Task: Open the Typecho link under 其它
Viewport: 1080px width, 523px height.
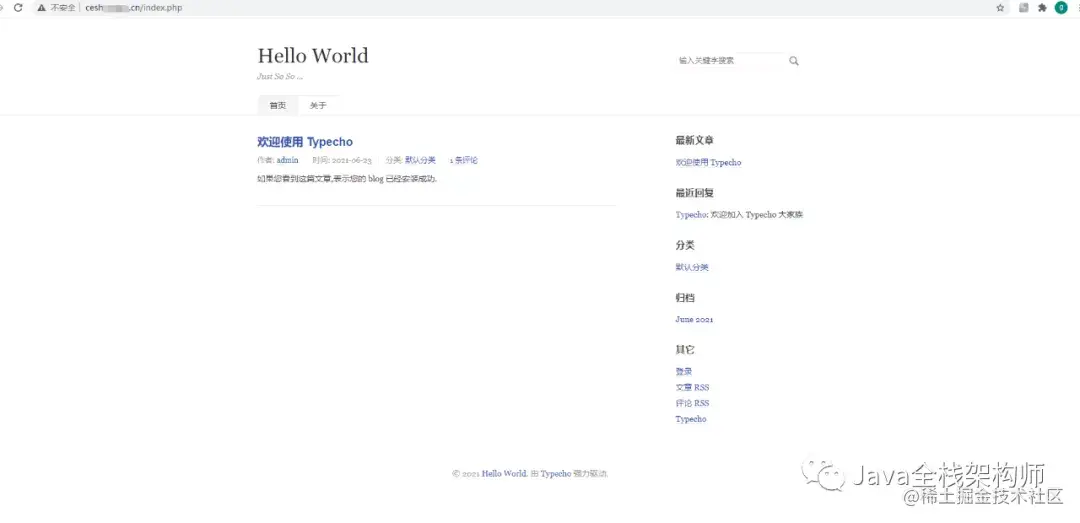Action: point(691,419)
